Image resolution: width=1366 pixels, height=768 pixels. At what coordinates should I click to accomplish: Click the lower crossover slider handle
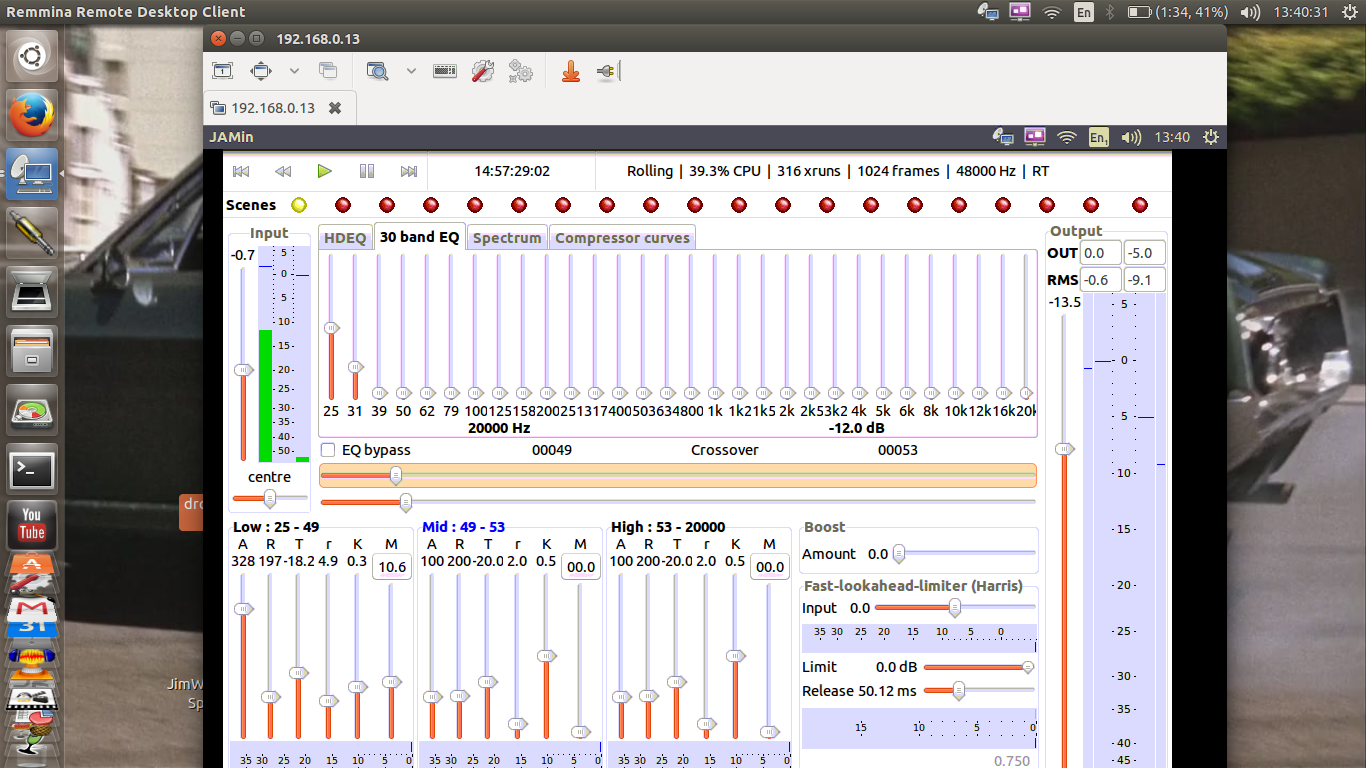[405, 501]
